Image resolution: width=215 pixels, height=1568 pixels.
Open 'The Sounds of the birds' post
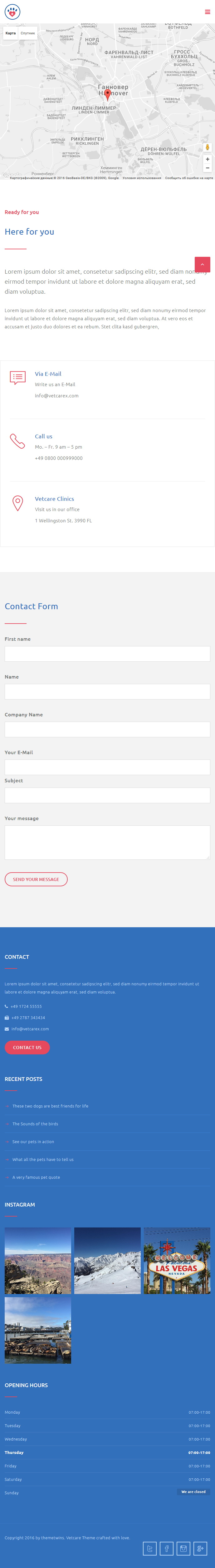pyautogui.click(x=35, y=1124)
